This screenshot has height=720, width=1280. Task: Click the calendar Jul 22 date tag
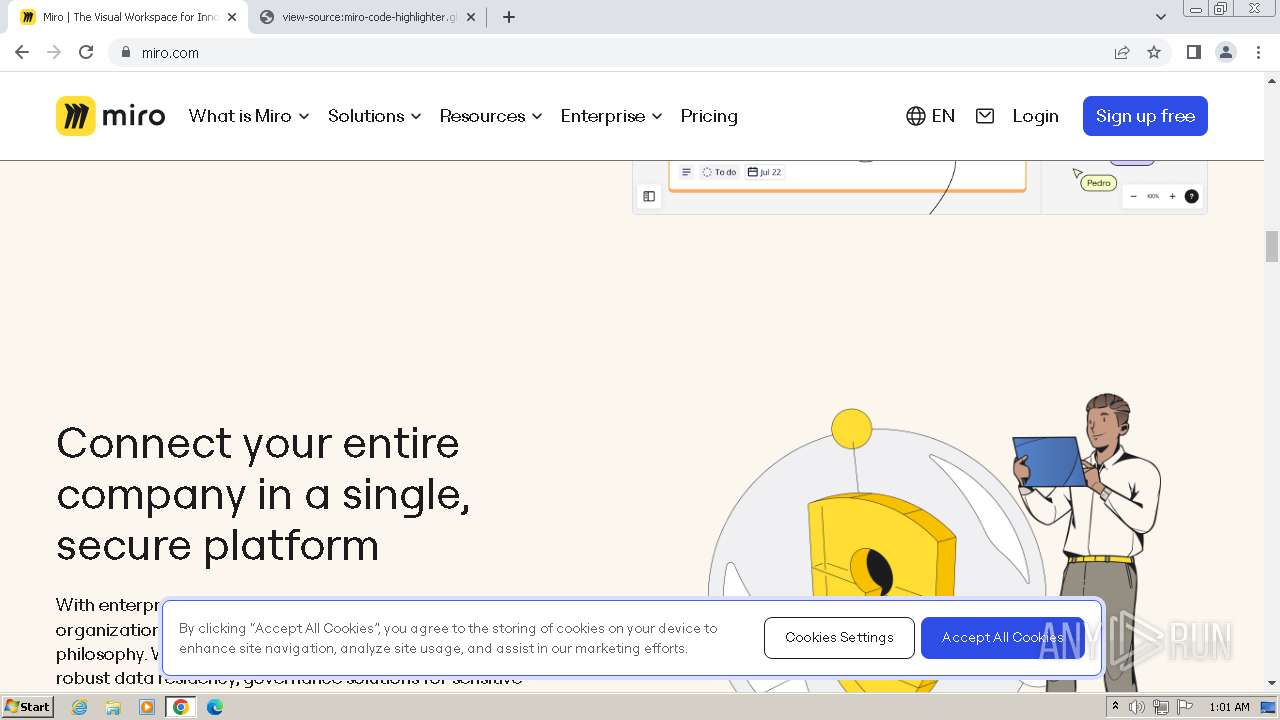[765, 172]
